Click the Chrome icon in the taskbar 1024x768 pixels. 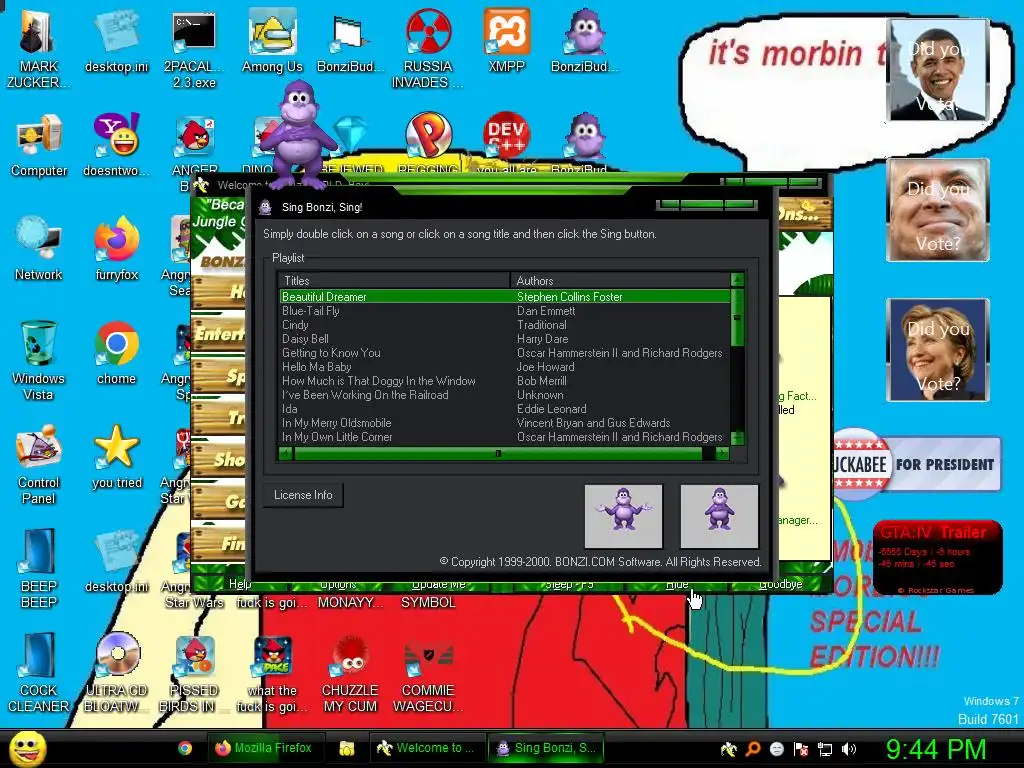coord(185,748)
